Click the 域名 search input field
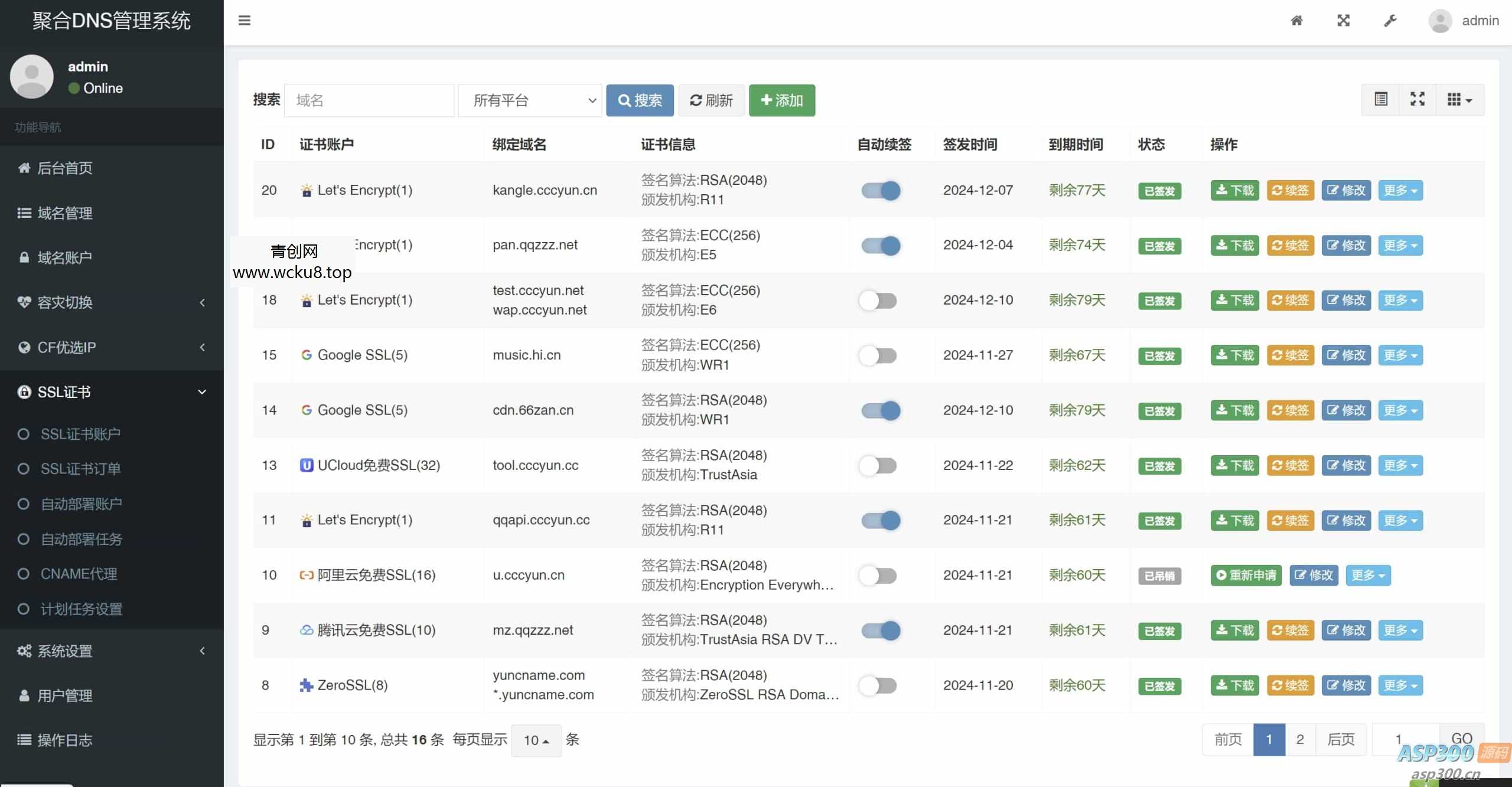 click(369, 100)
